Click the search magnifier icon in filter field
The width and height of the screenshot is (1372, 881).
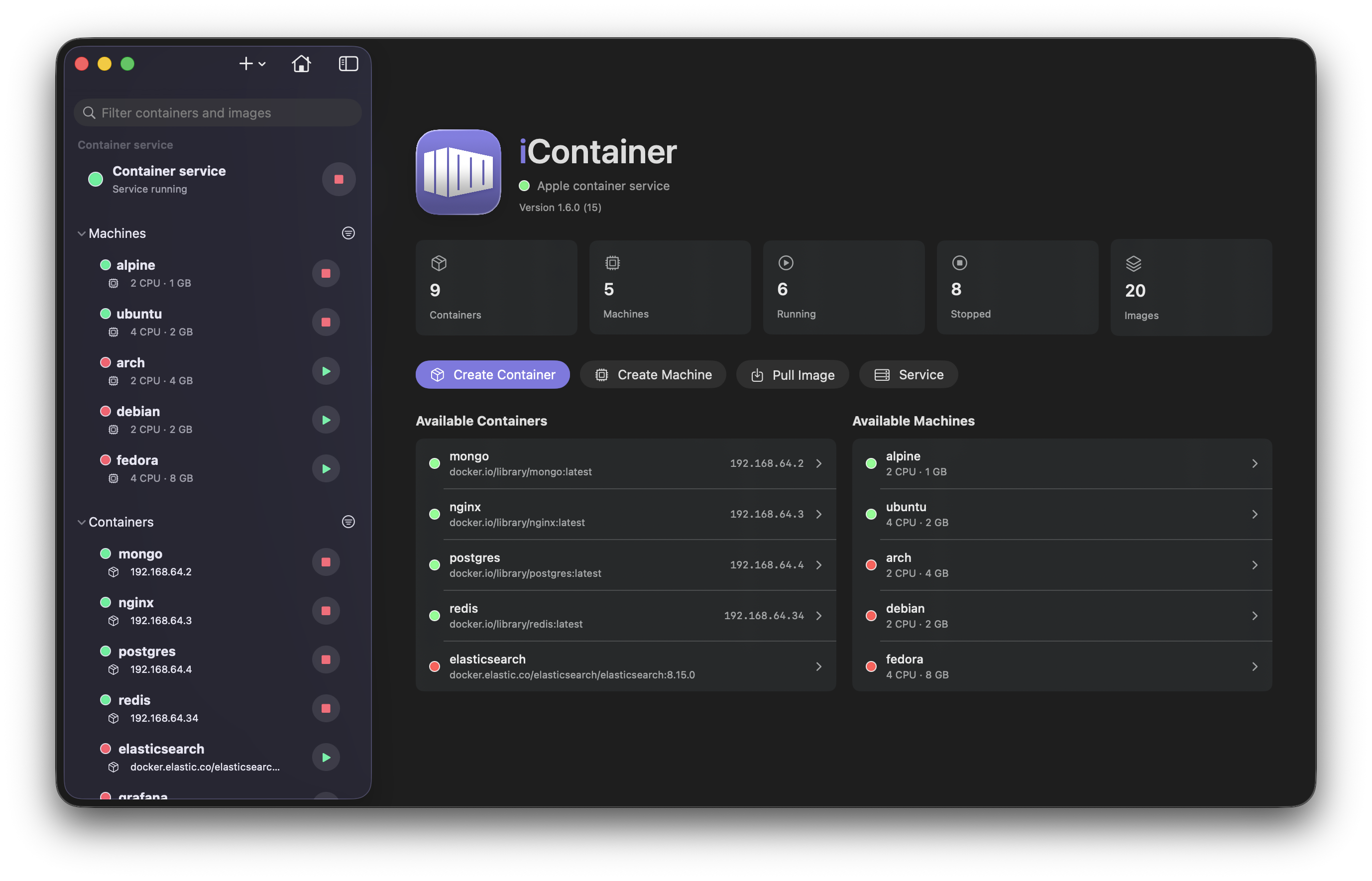coord(89,112)
